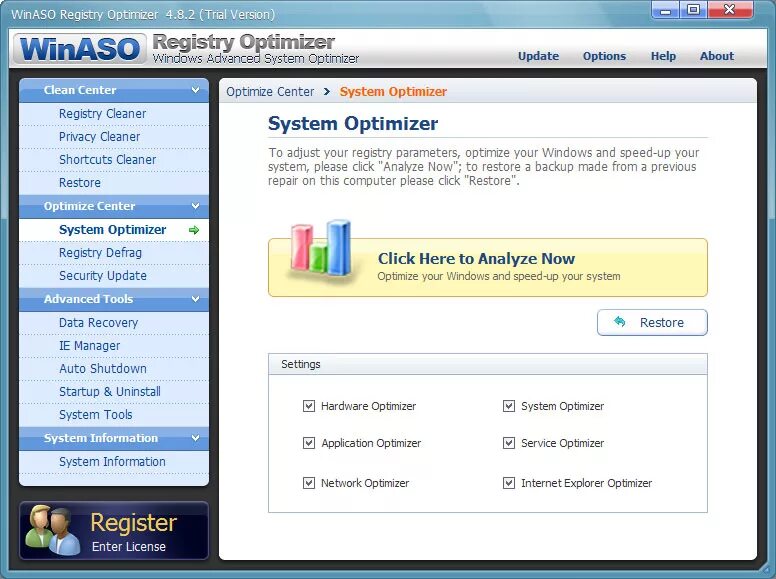Open System Tools
The width and height of the screenshot is (776, 579).
pyautogui.click(x=114, y=415)
